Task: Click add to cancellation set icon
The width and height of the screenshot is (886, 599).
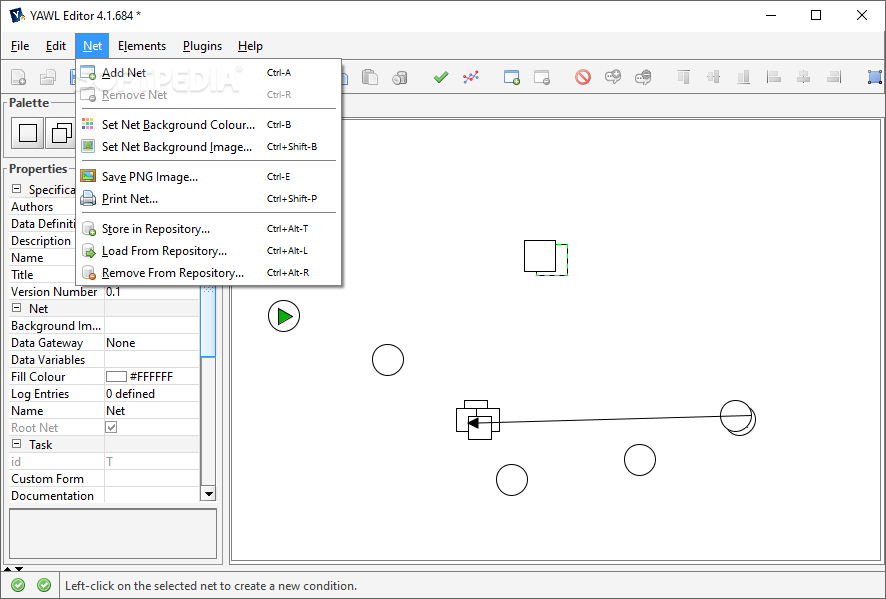Action: click(613, 77)
